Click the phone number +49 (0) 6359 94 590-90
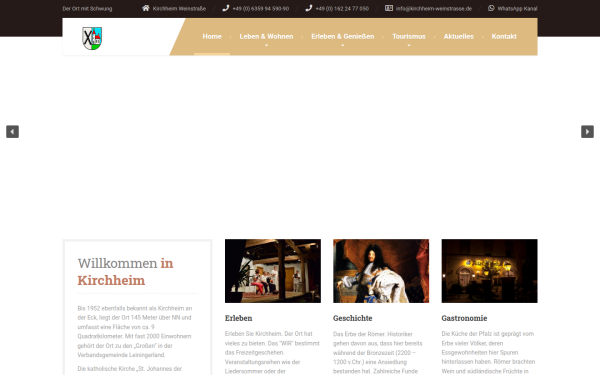This screenshot has width=600, height=375. coord(261,8)
